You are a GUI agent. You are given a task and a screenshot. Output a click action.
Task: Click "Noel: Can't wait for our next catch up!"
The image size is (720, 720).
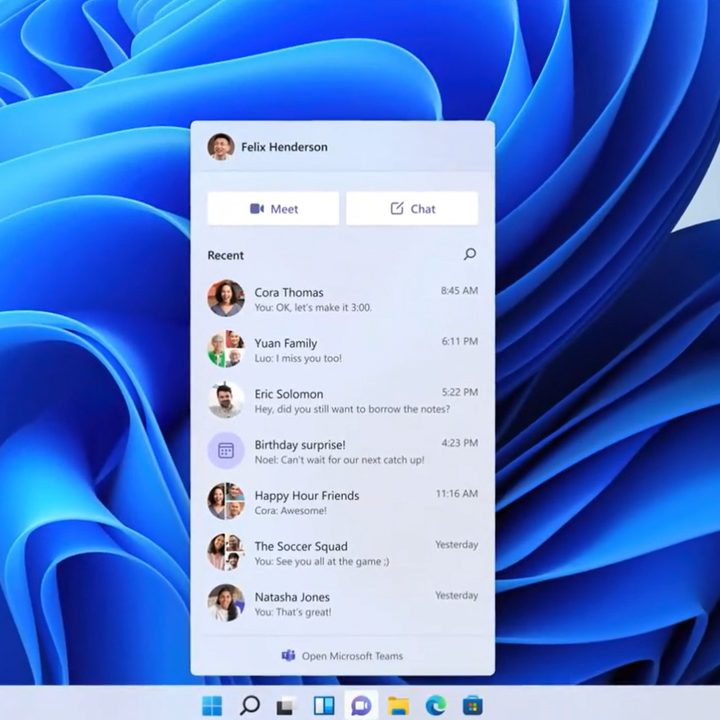339,460
